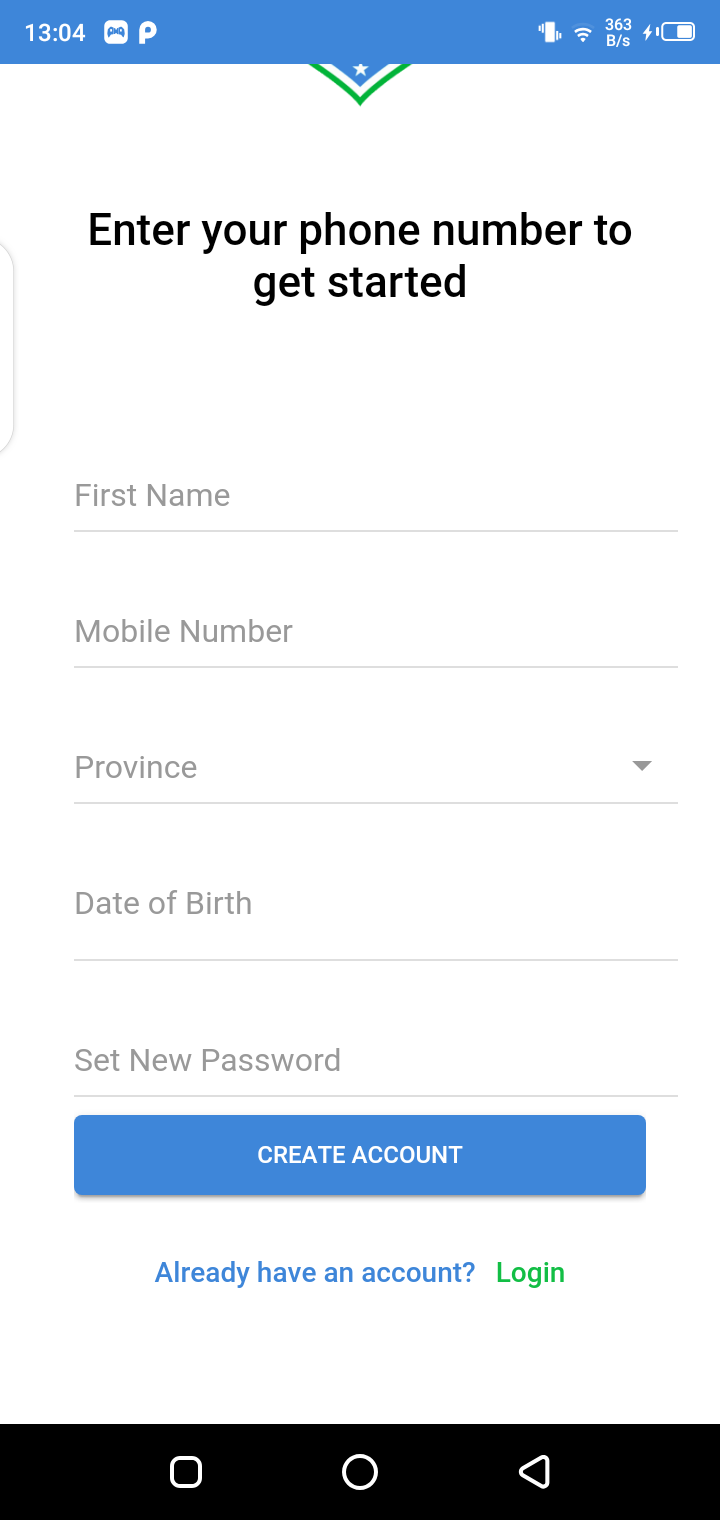Tap the battery charging indicator icon
Viewport: 720px width, 1520px height.
(670, 32)
